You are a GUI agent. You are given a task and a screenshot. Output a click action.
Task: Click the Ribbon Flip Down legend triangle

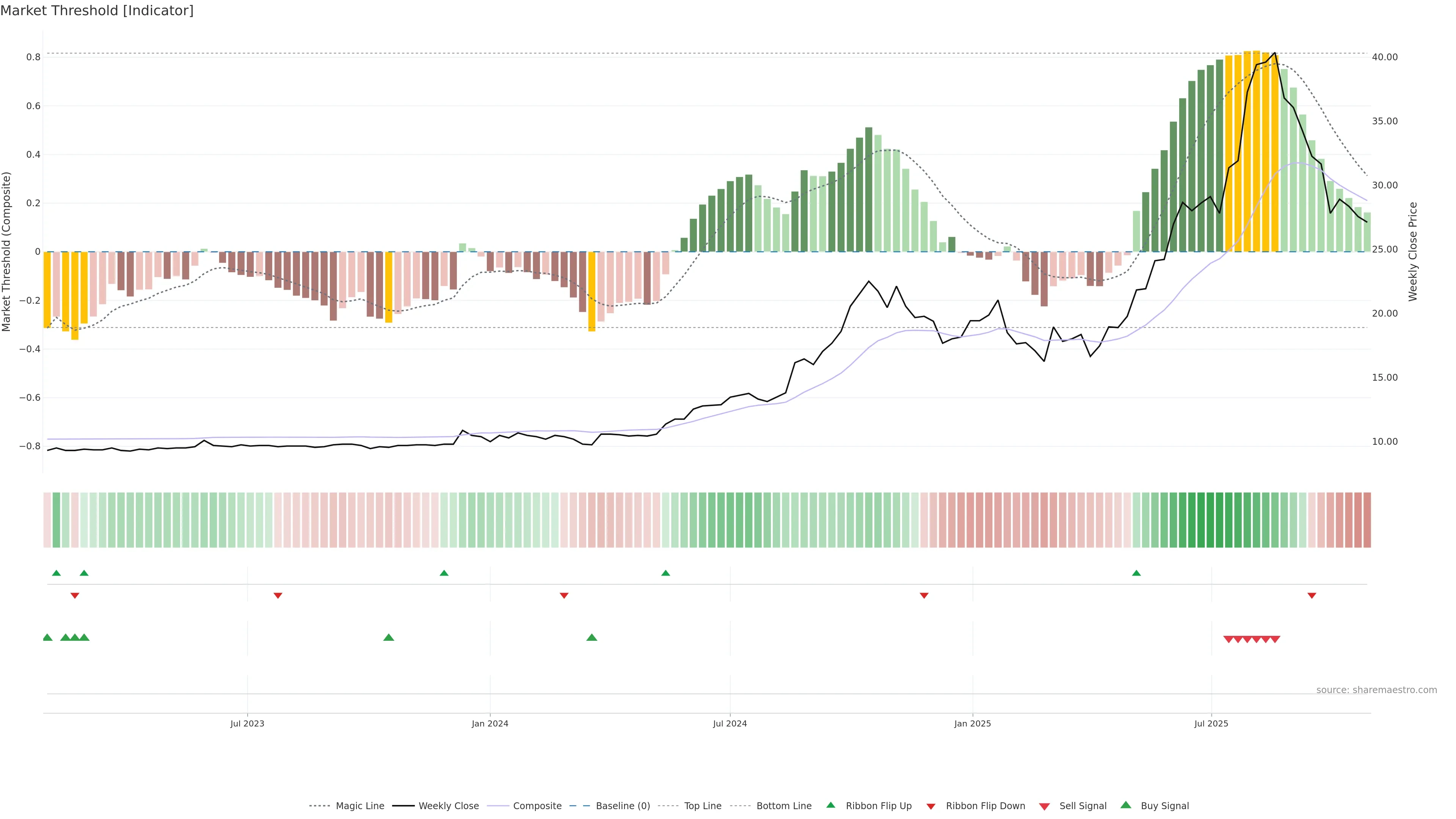tap(931, 806)
